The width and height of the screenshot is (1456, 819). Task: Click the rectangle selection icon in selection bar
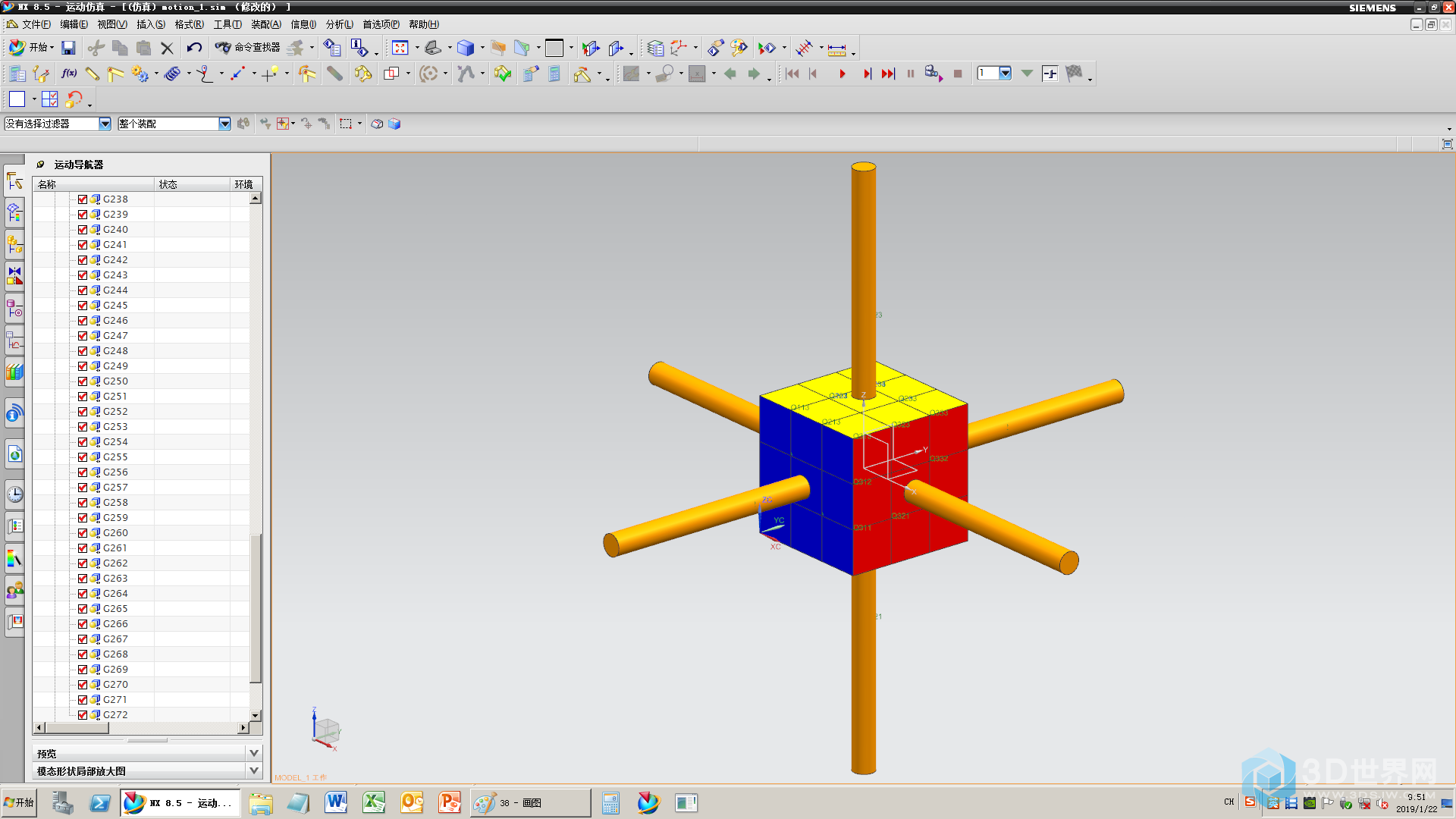pos(346,124)
